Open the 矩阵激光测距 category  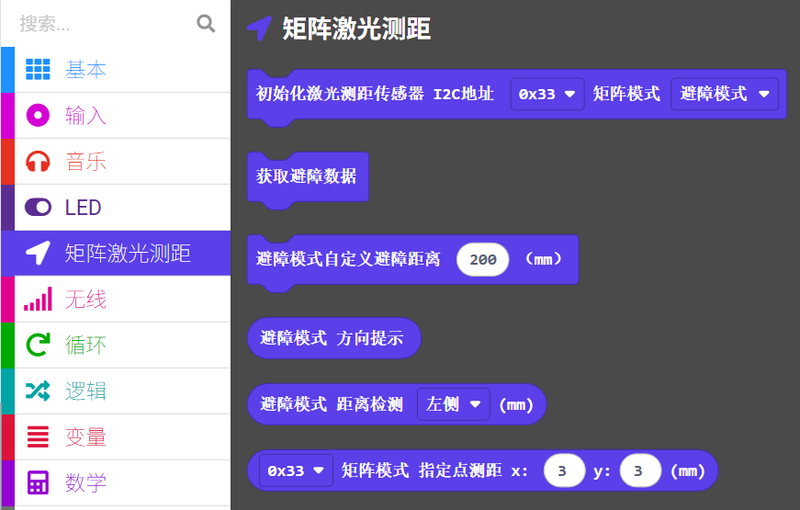(127, 253)
